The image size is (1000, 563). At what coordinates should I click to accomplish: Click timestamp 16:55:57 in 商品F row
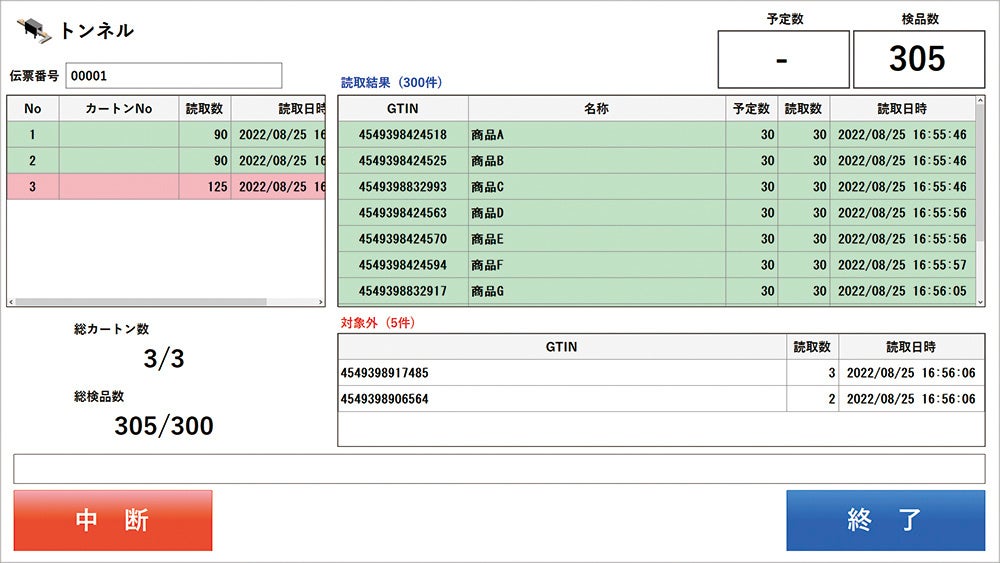(x=902, y=265)
